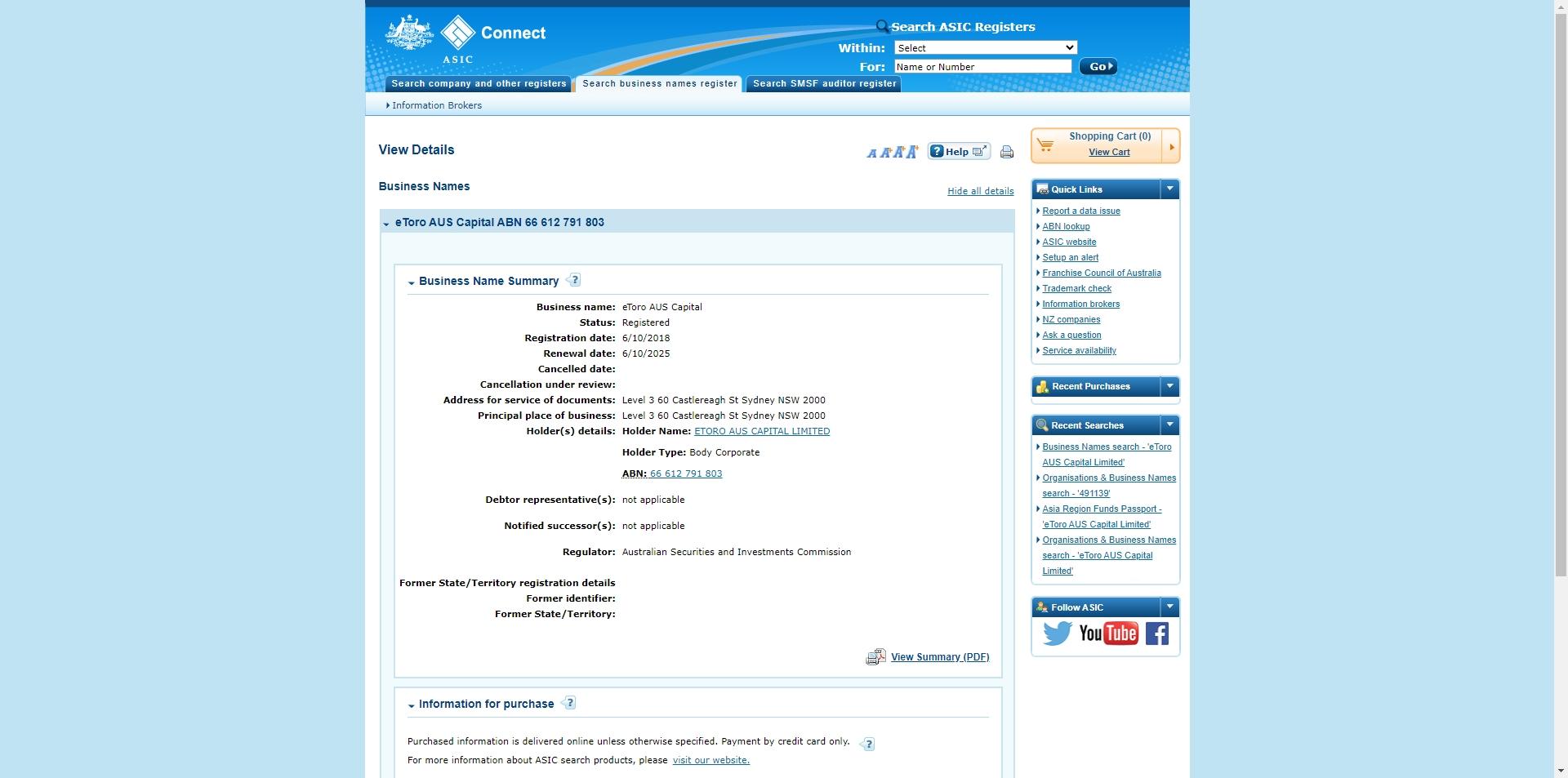1568x778 pixels.
Task: Set text to the smallest font size icon
Action: click(x=871, y=153)
